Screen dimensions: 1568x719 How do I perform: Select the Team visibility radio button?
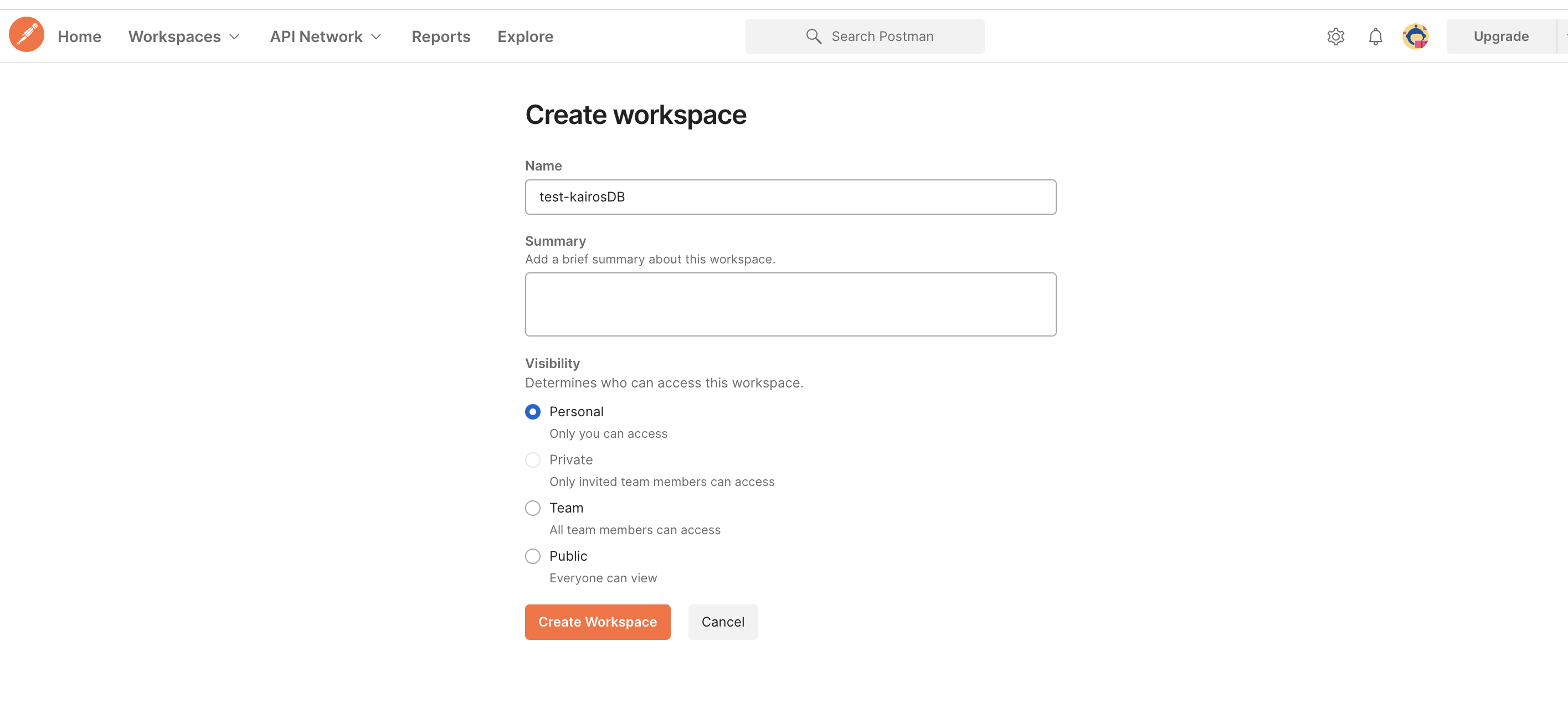coord(533,507)
